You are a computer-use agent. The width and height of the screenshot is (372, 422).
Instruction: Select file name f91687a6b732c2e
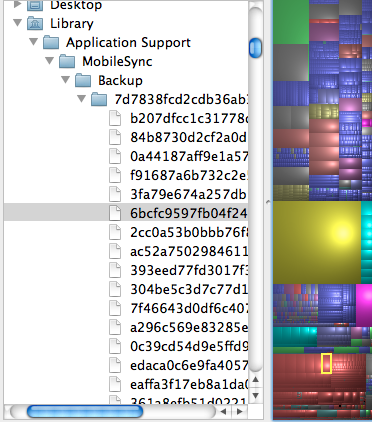pos(189,175)
